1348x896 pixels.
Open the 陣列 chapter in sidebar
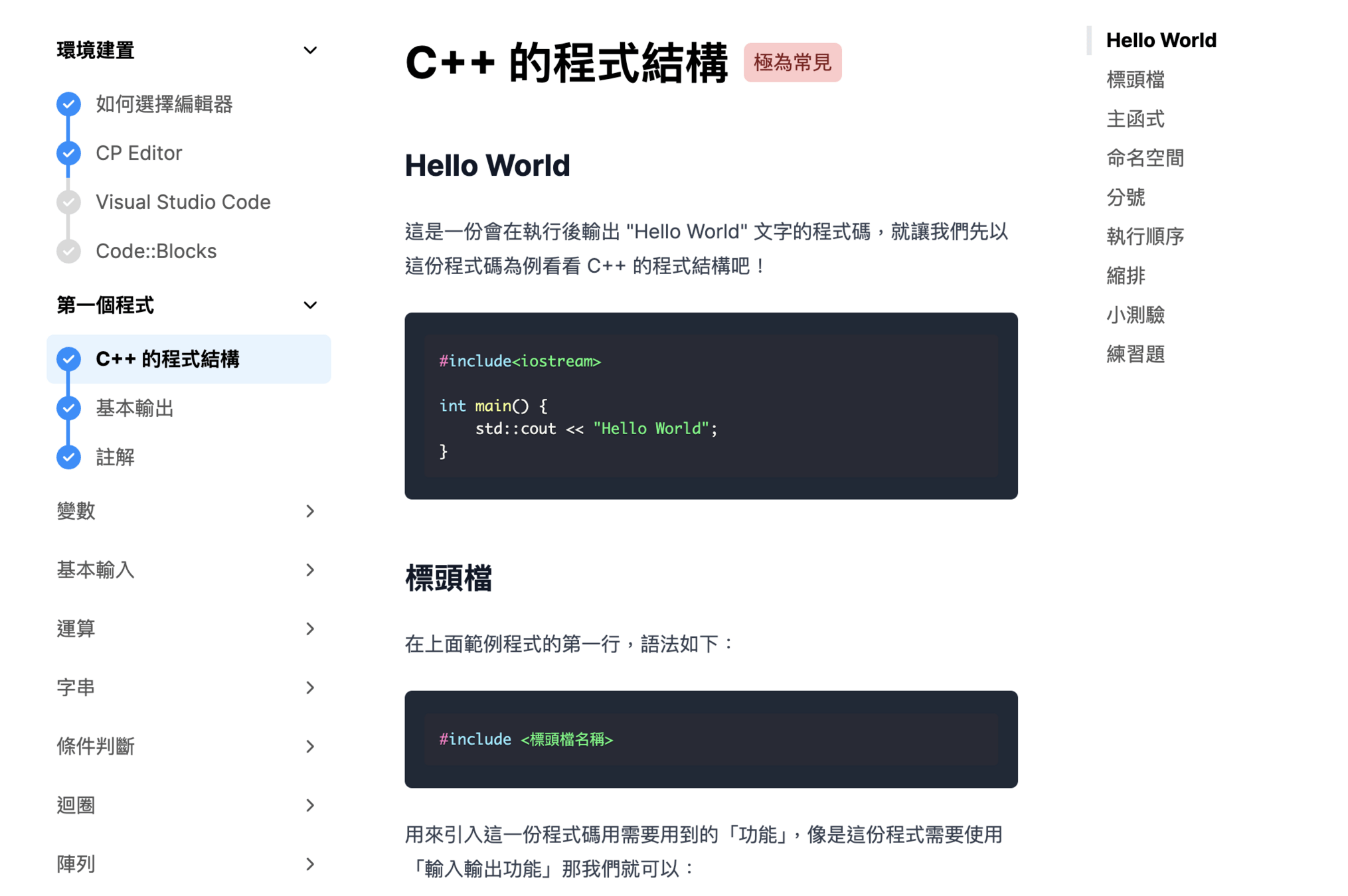click(76, 863)
